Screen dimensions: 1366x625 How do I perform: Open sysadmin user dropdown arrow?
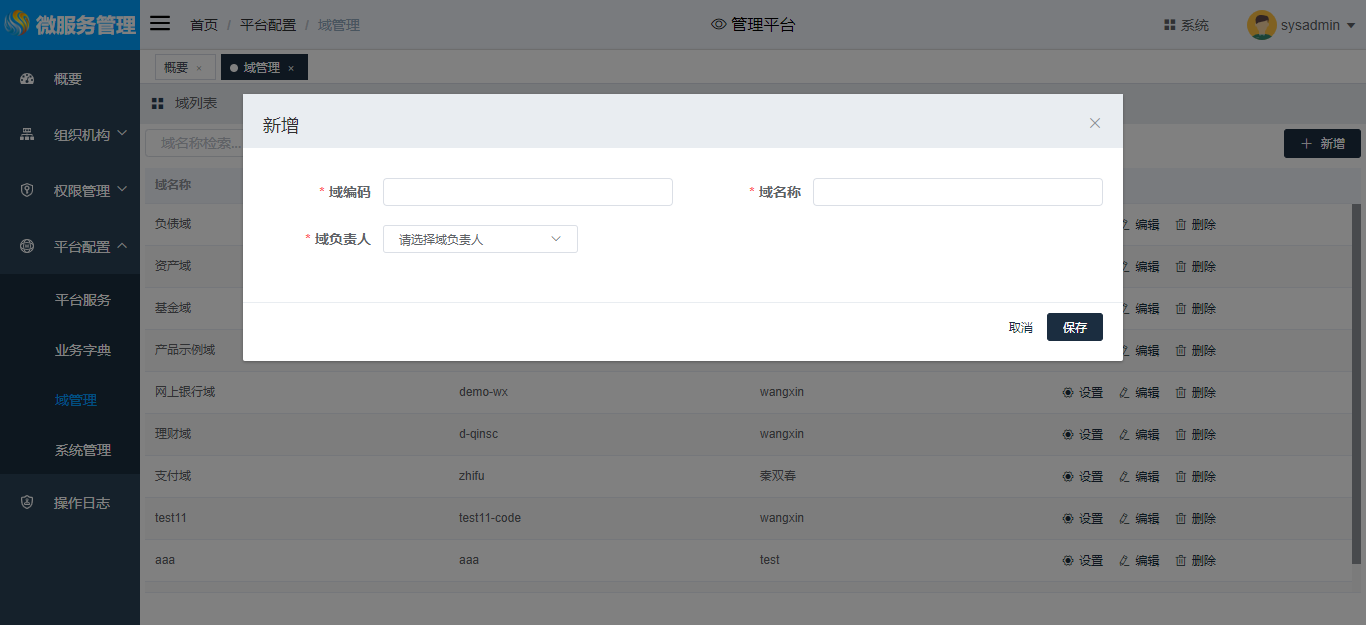click(1351, 26)
